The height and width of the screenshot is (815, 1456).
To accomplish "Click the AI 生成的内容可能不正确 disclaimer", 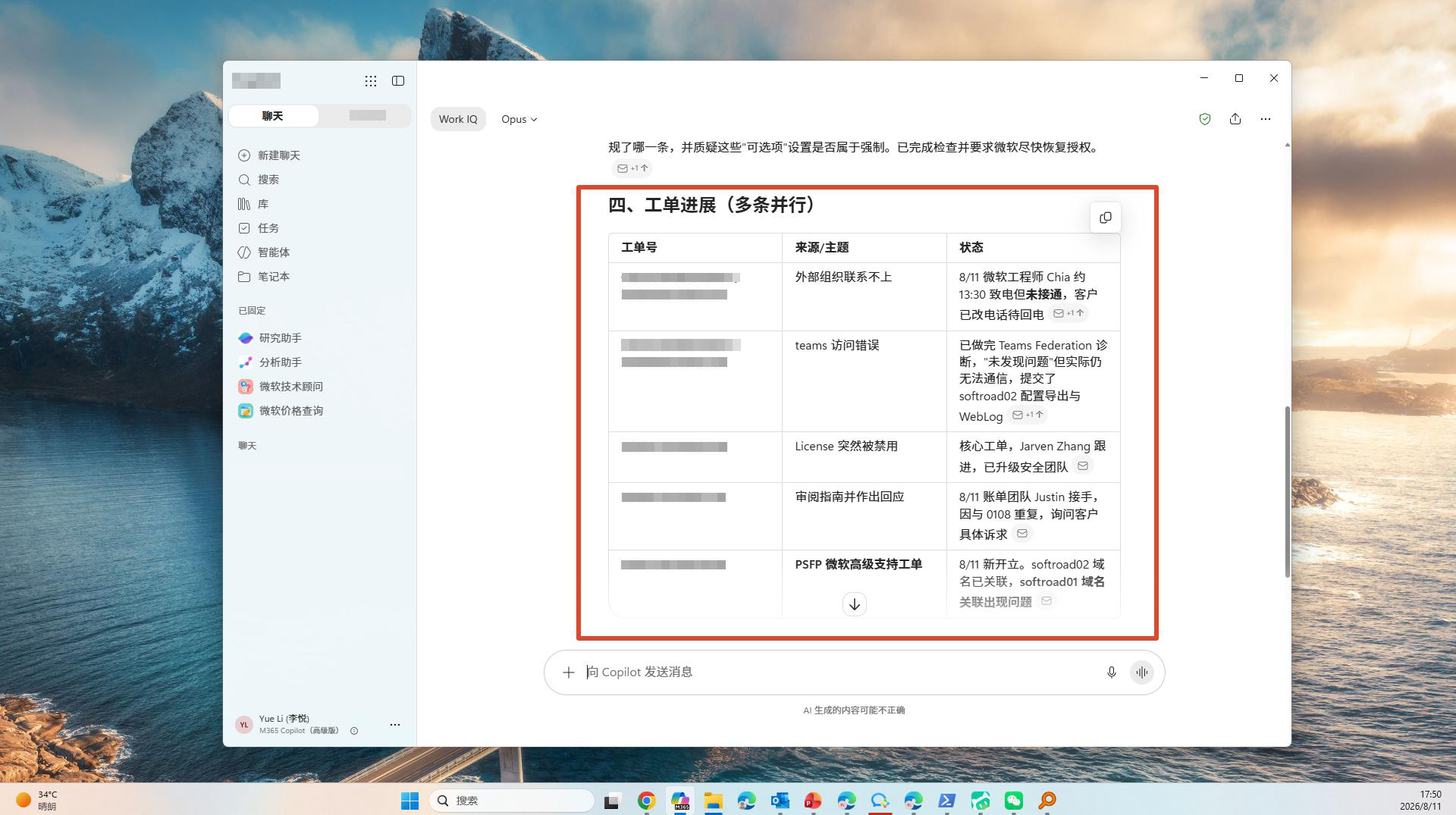I will (854, 710).
